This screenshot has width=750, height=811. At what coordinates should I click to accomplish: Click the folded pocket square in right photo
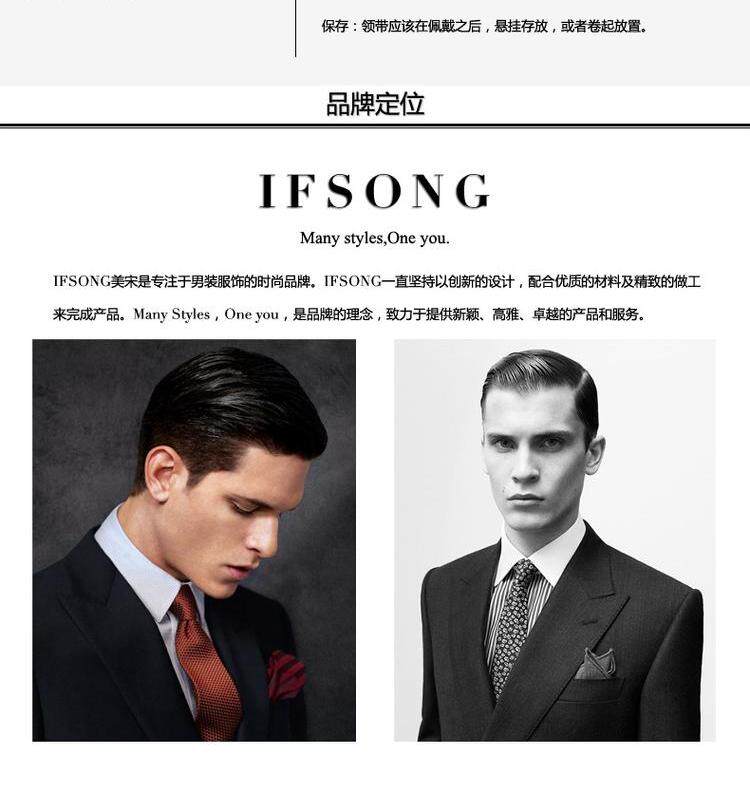(595, 664)
